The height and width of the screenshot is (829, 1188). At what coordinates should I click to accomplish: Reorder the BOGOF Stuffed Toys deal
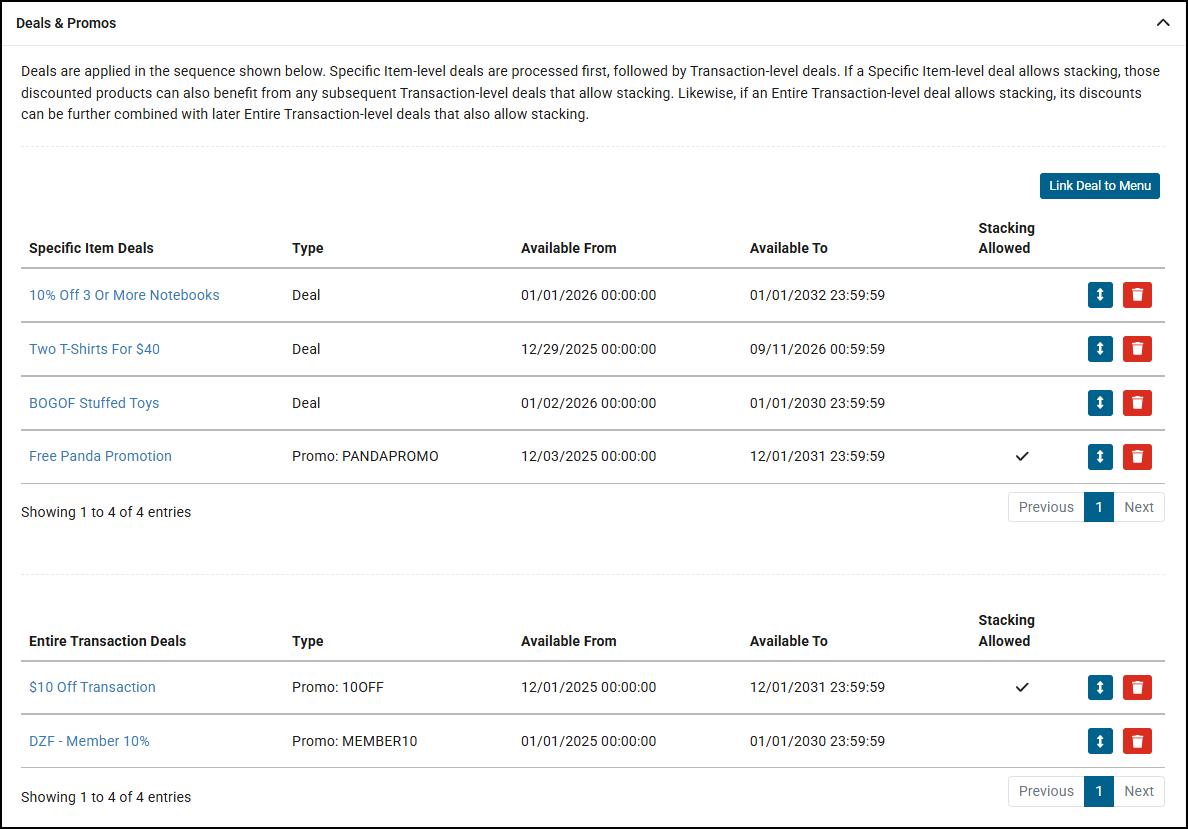point(1100,403)
